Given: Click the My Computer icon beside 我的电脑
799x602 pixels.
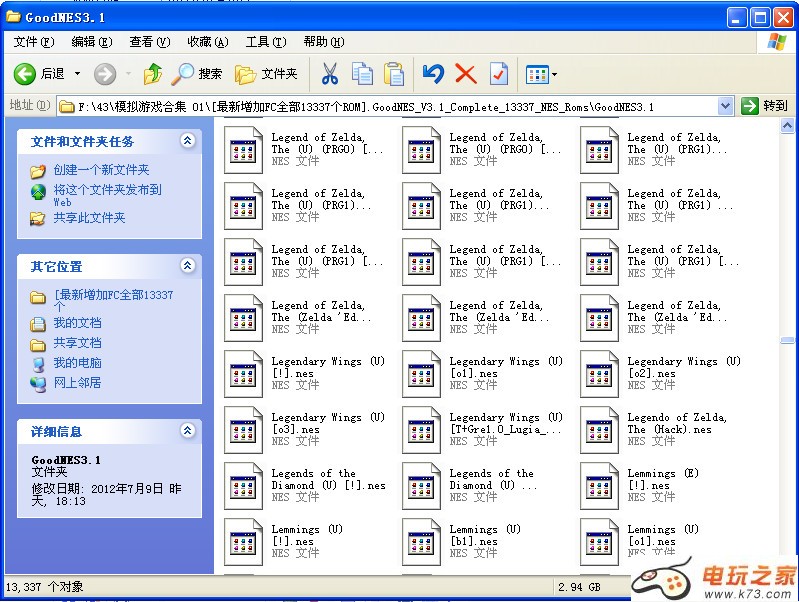Looking at the screenshot, I should point(38,364).
